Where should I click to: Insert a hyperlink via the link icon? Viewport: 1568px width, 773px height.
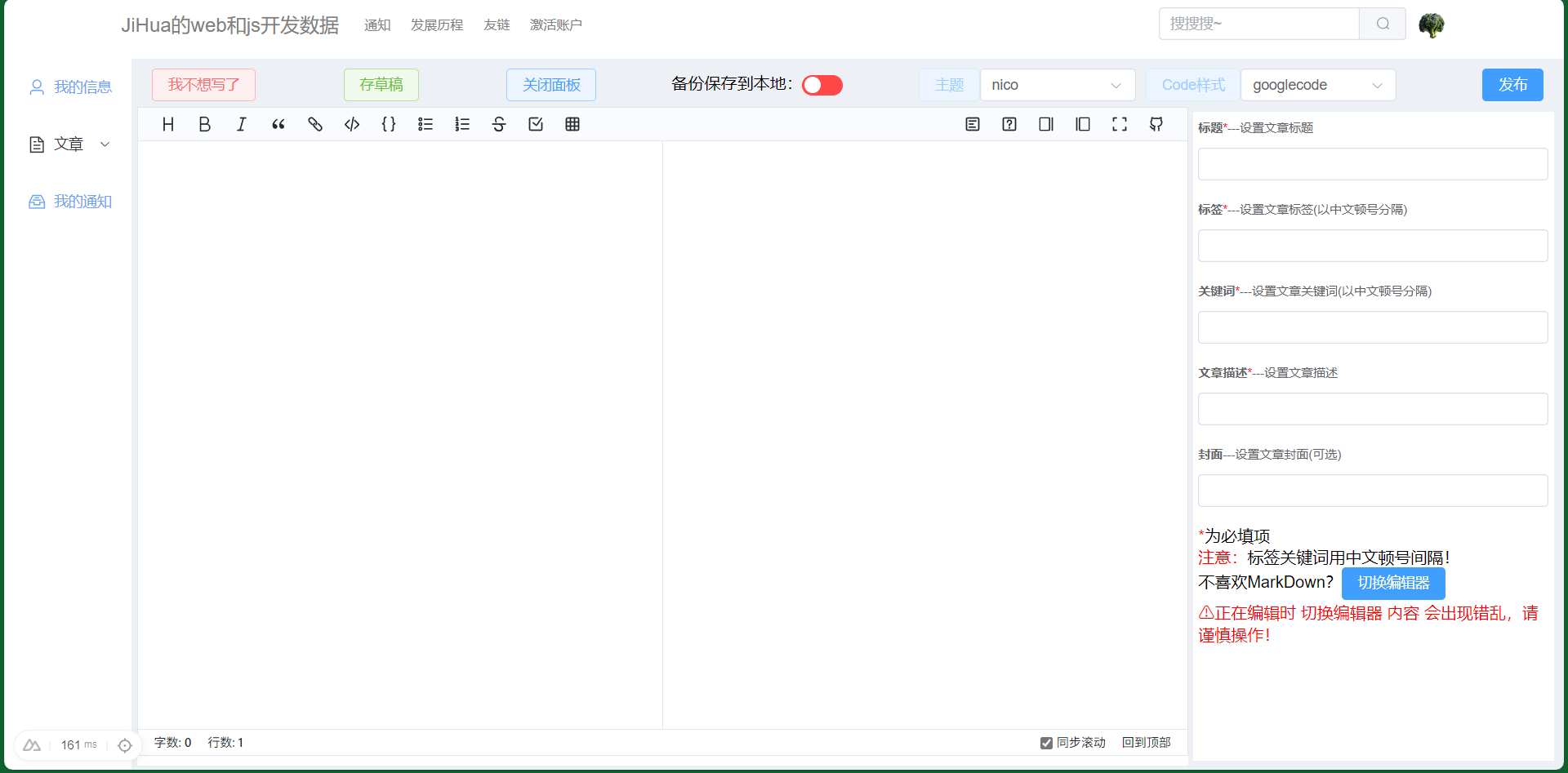[x=315, y=124]
